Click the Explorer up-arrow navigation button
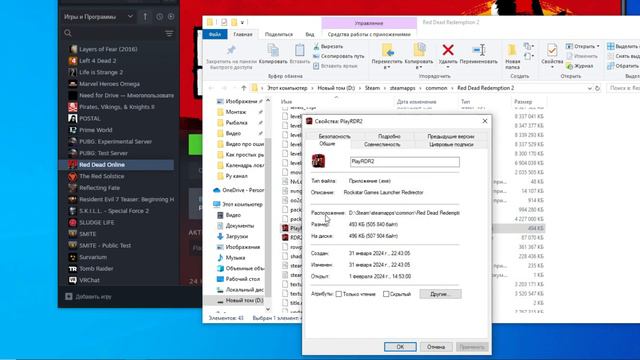The image size is (640, 360). point(244,88)
